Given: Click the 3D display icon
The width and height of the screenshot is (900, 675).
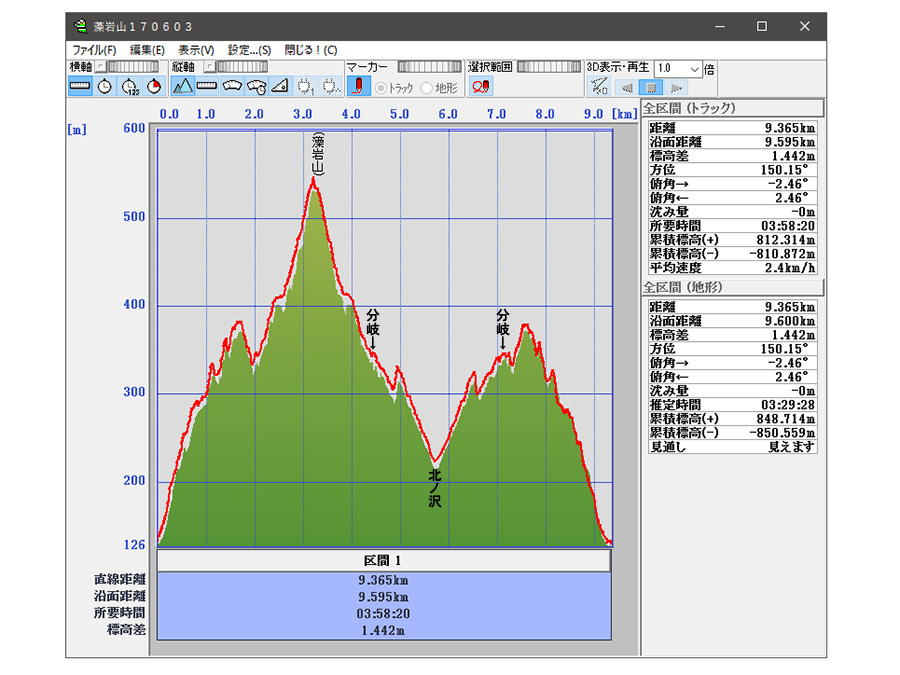Looking at the screenshot, I should point(599,86).
